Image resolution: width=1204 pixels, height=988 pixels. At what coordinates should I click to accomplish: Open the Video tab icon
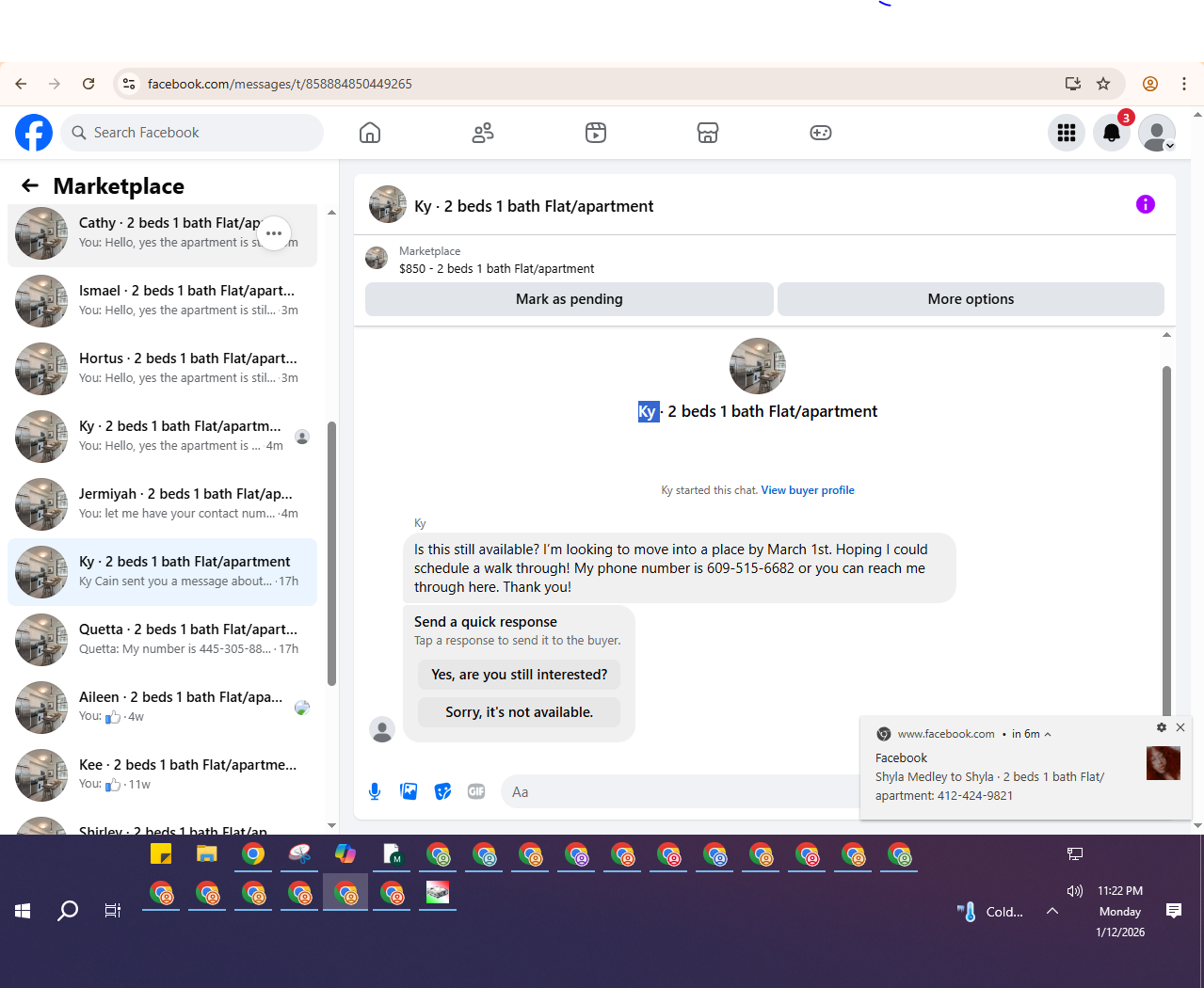pos(596,133)
